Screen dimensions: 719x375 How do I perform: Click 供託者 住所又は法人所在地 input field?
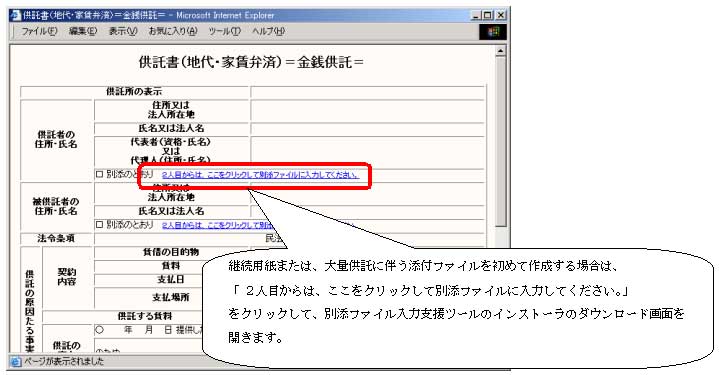coord(367,110)
